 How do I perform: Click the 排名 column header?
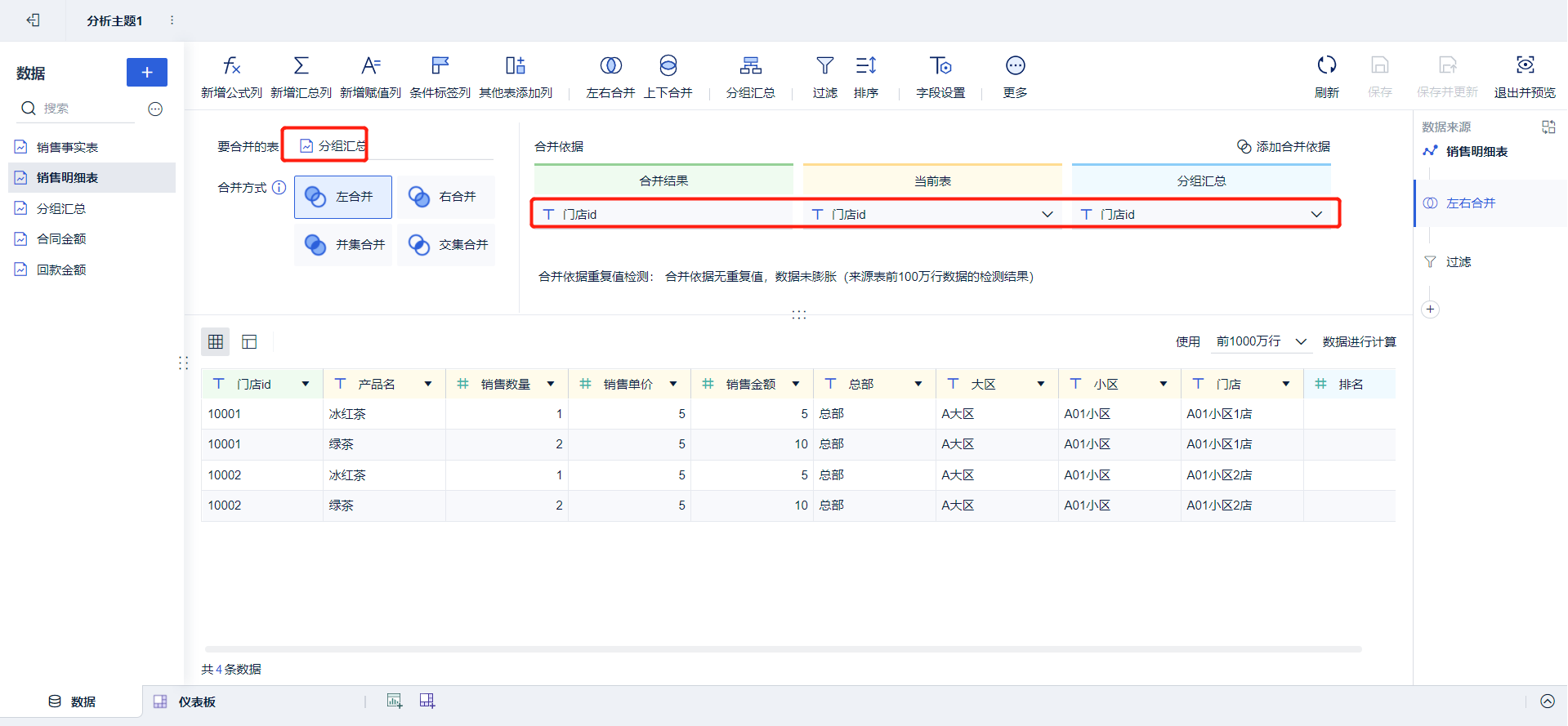click(1350, 384)
